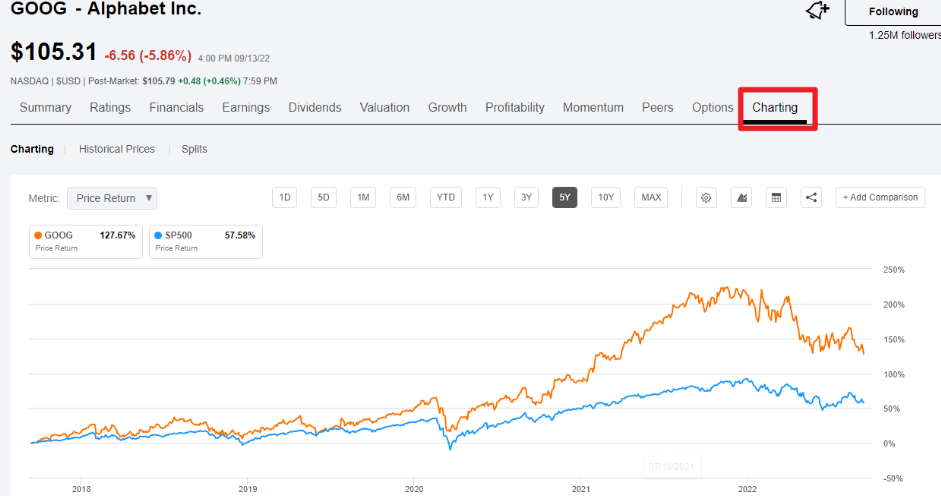The height and width of the screenshot is (496, 941).
Task: Open the Ratings tab
Action: pos(110,107)
